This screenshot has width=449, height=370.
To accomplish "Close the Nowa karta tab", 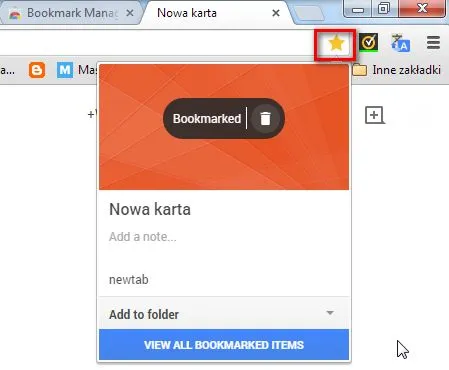I will click(276, 13).
